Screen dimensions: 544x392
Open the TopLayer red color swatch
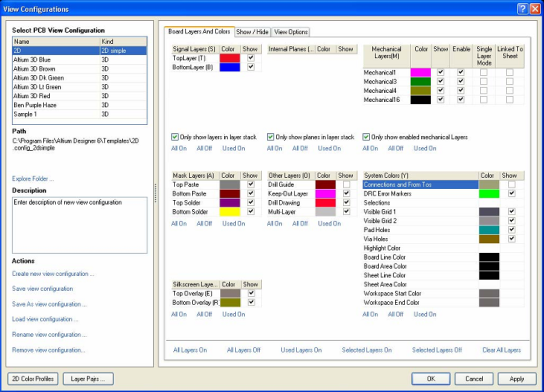tap(230, 58)
